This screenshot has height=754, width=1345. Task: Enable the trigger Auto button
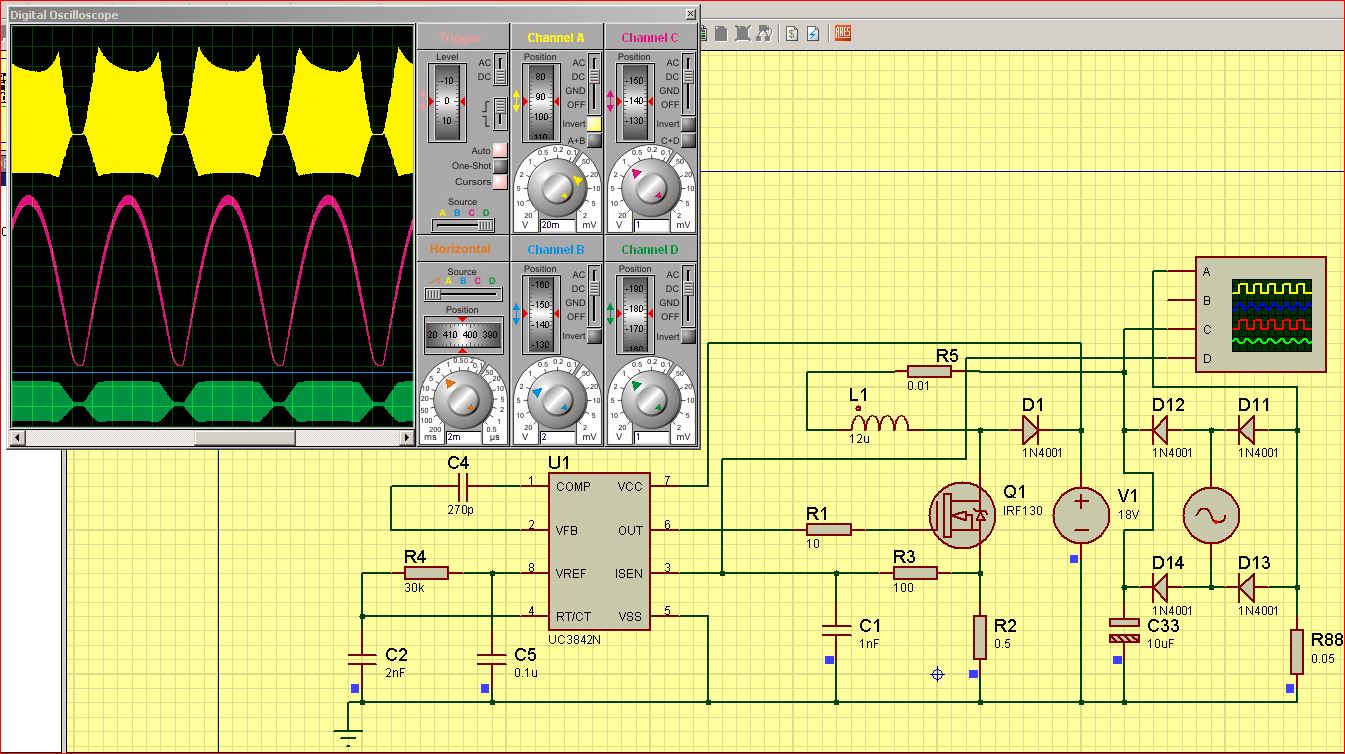[500, 150]
